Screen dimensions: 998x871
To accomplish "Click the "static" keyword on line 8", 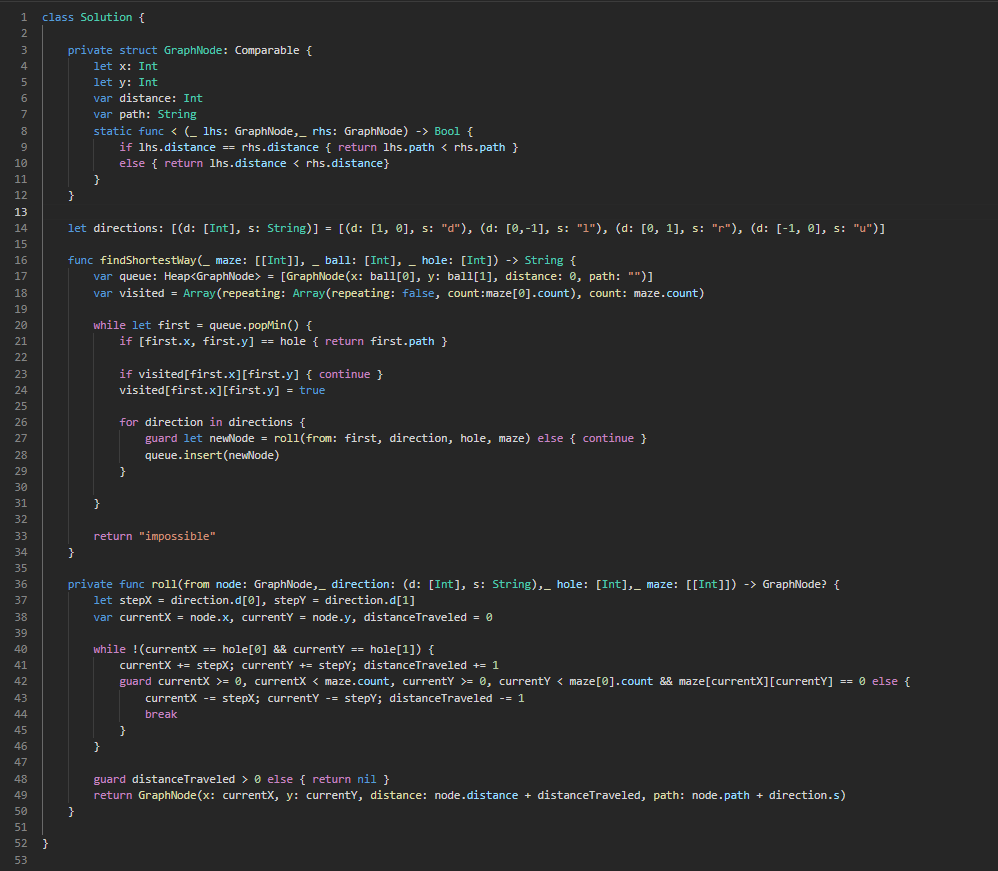I will pos(113,131).
